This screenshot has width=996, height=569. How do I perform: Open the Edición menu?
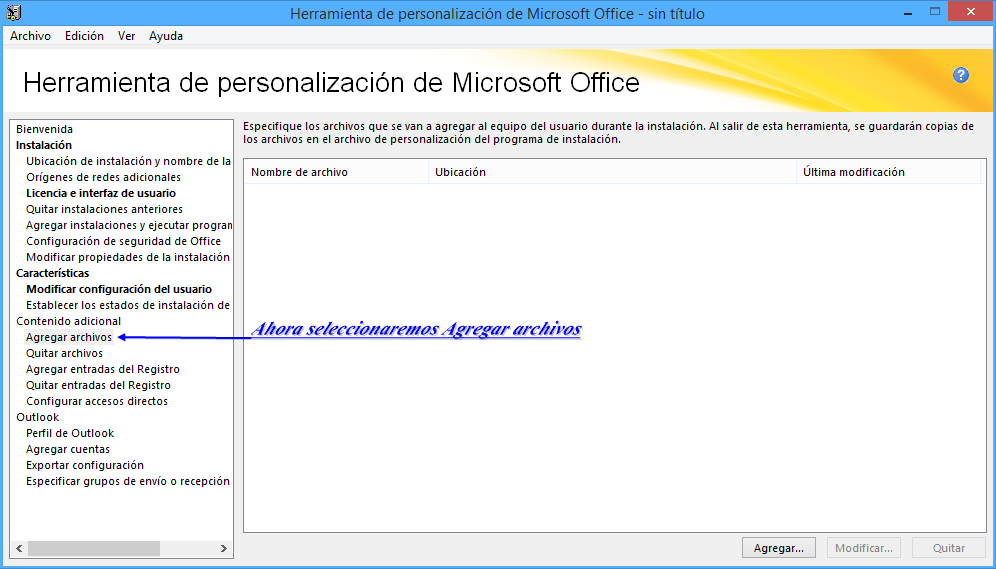[84, 36]
